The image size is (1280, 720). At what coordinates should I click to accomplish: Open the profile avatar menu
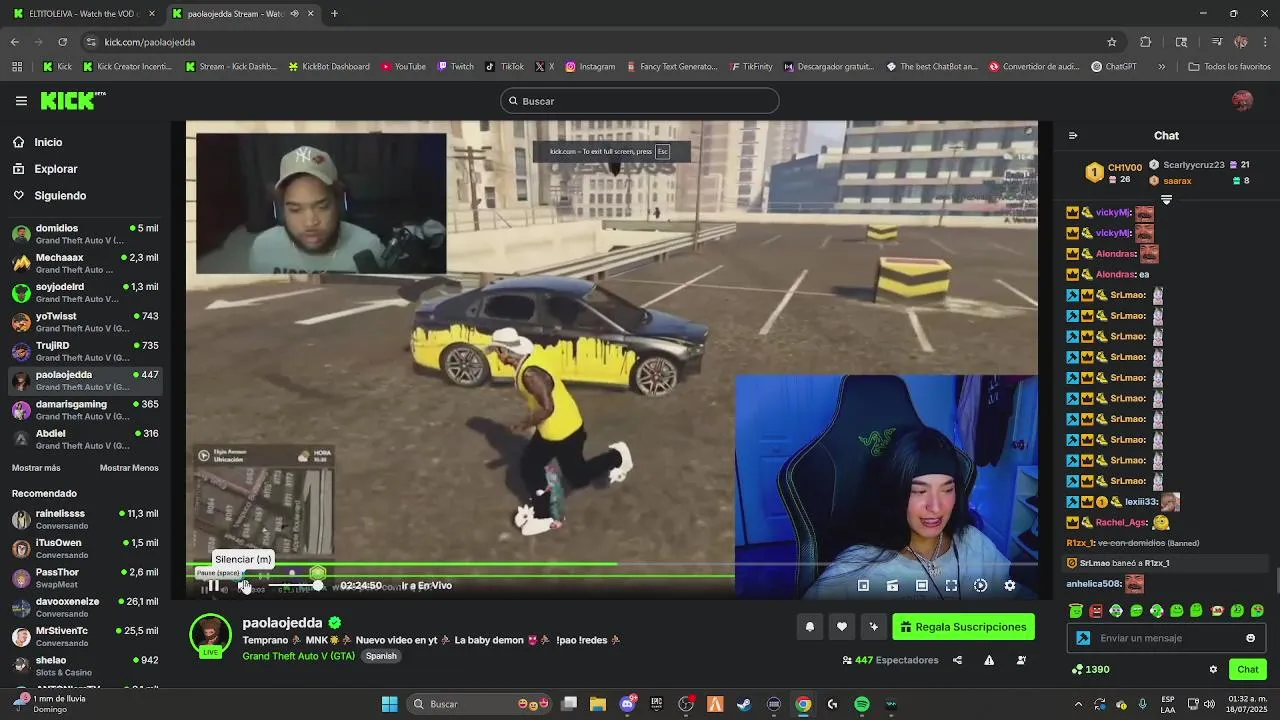1242,101
